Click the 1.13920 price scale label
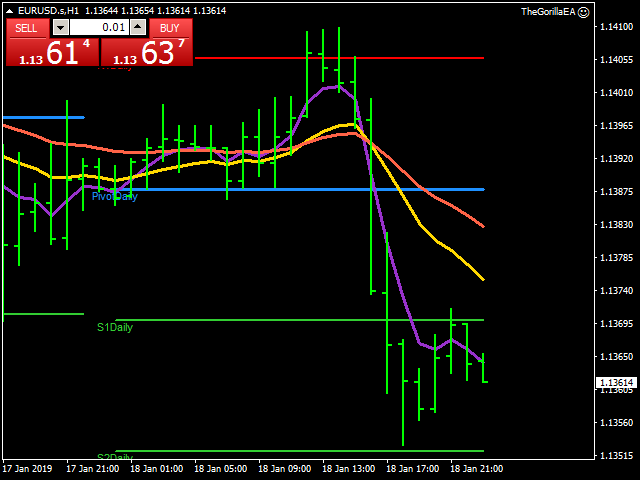The width and height of the screenshot is (640, 480). click(x=616, y=158)
